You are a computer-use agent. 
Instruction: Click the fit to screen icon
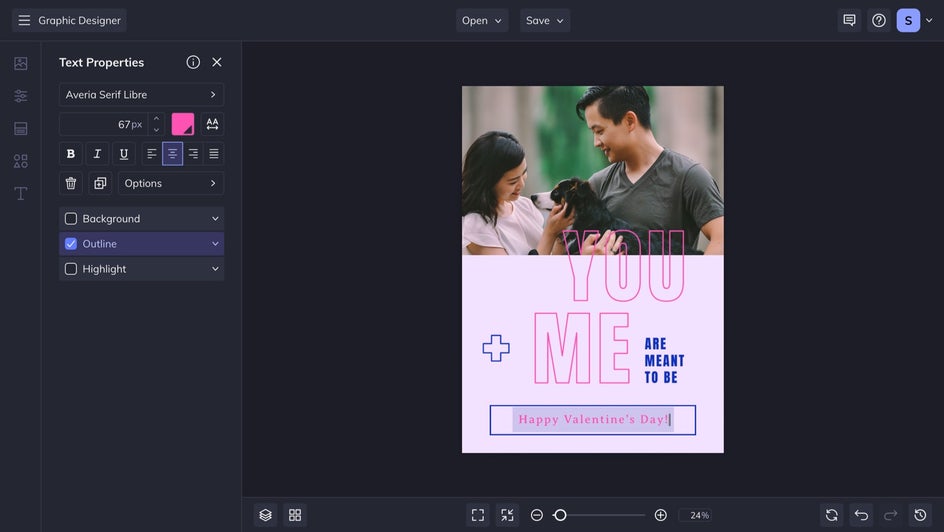click(x=477, y=515)
